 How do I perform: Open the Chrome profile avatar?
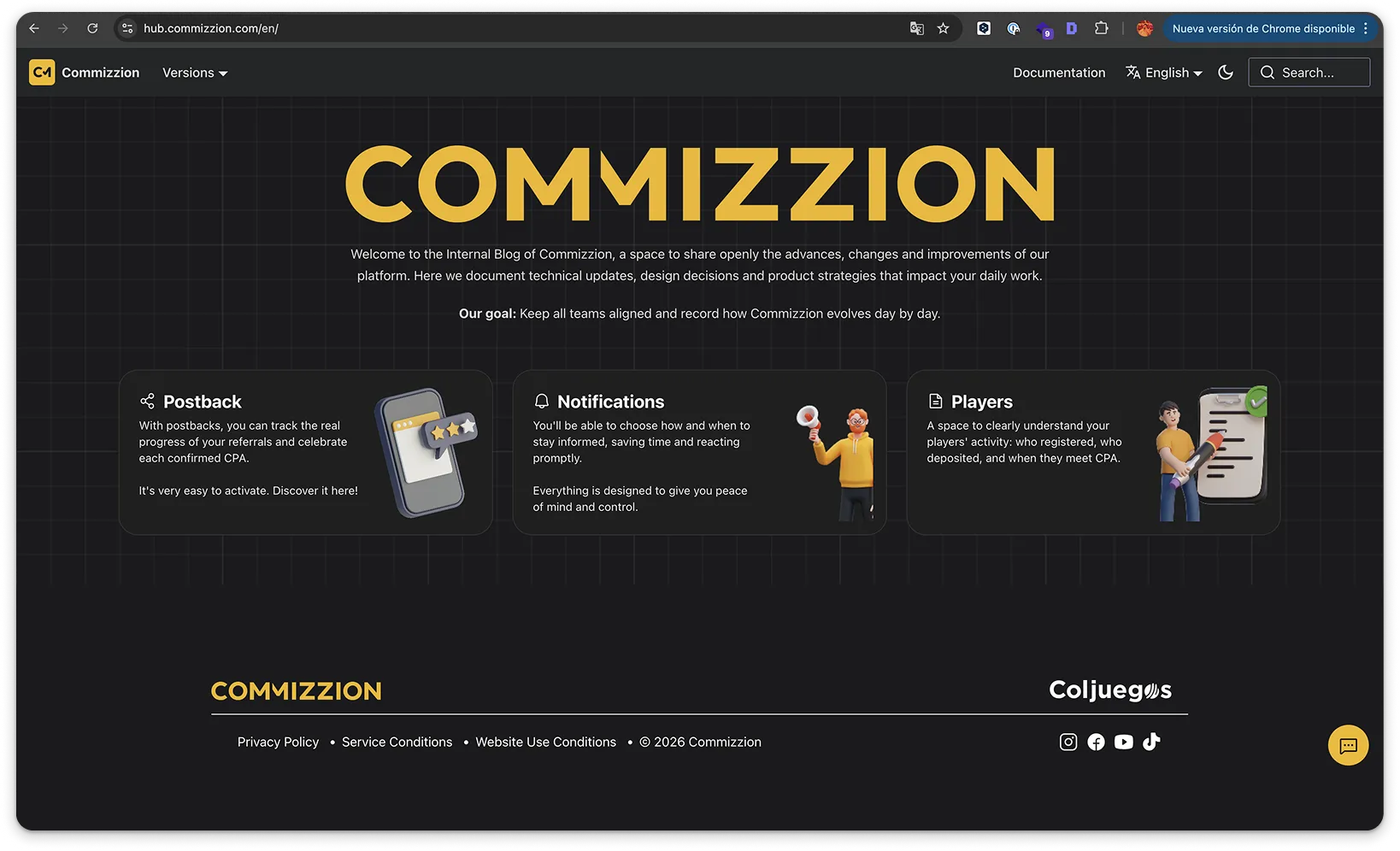[x=1145, y=28]
